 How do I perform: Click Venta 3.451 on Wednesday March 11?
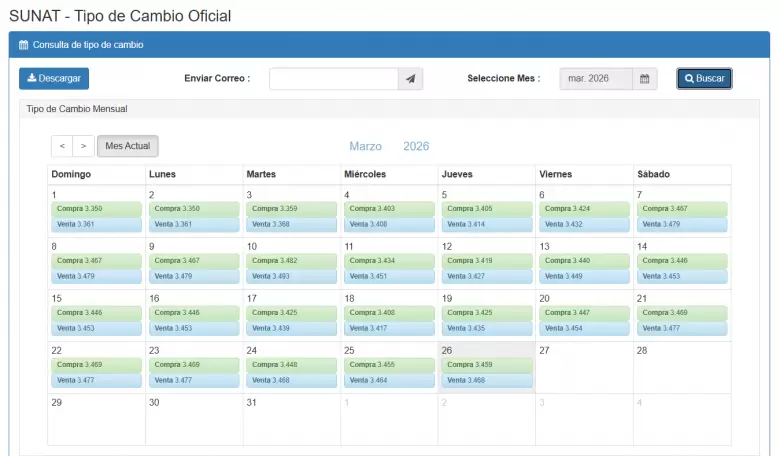[389, 276]
